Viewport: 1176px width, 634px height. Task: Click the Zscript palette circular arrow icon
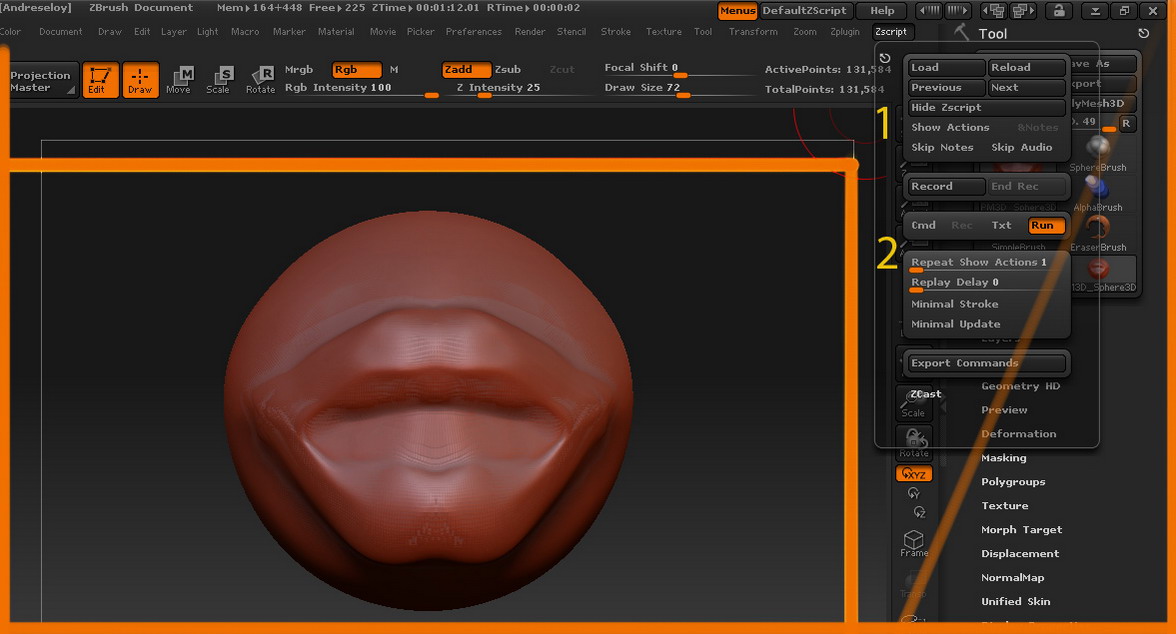pos(885,58)
